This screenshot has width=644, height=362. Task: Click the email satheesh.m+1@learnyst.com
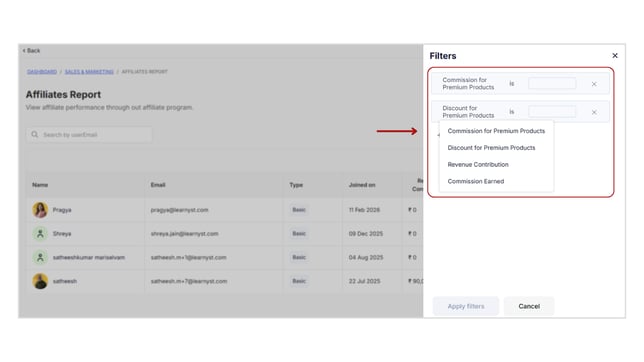point(189,258)
